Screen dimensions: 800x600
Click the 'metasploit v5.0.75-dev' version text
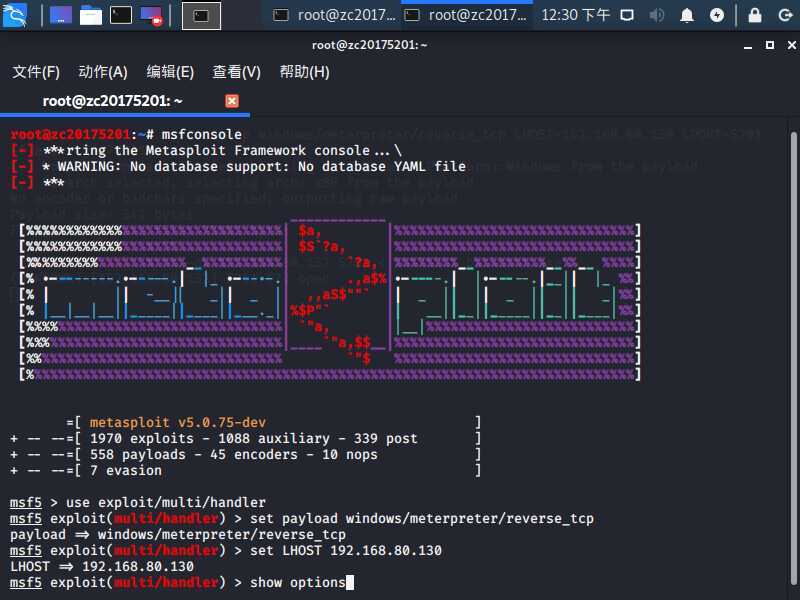pyautogui.click(x=178, y=422)
